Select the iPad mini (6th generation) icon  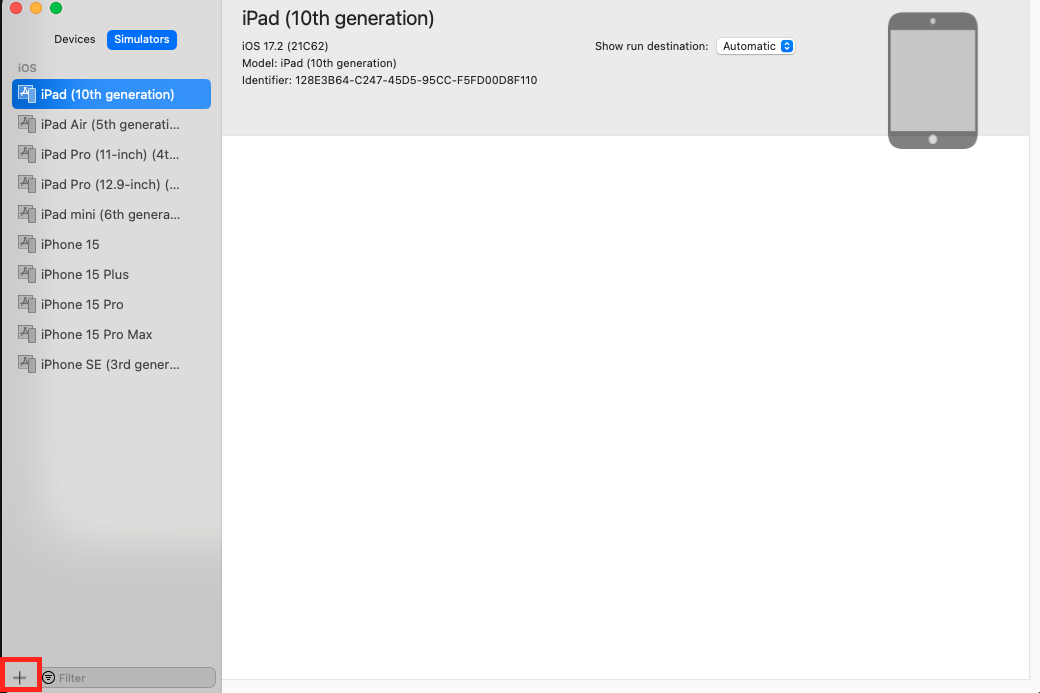(x=27, y=214)
